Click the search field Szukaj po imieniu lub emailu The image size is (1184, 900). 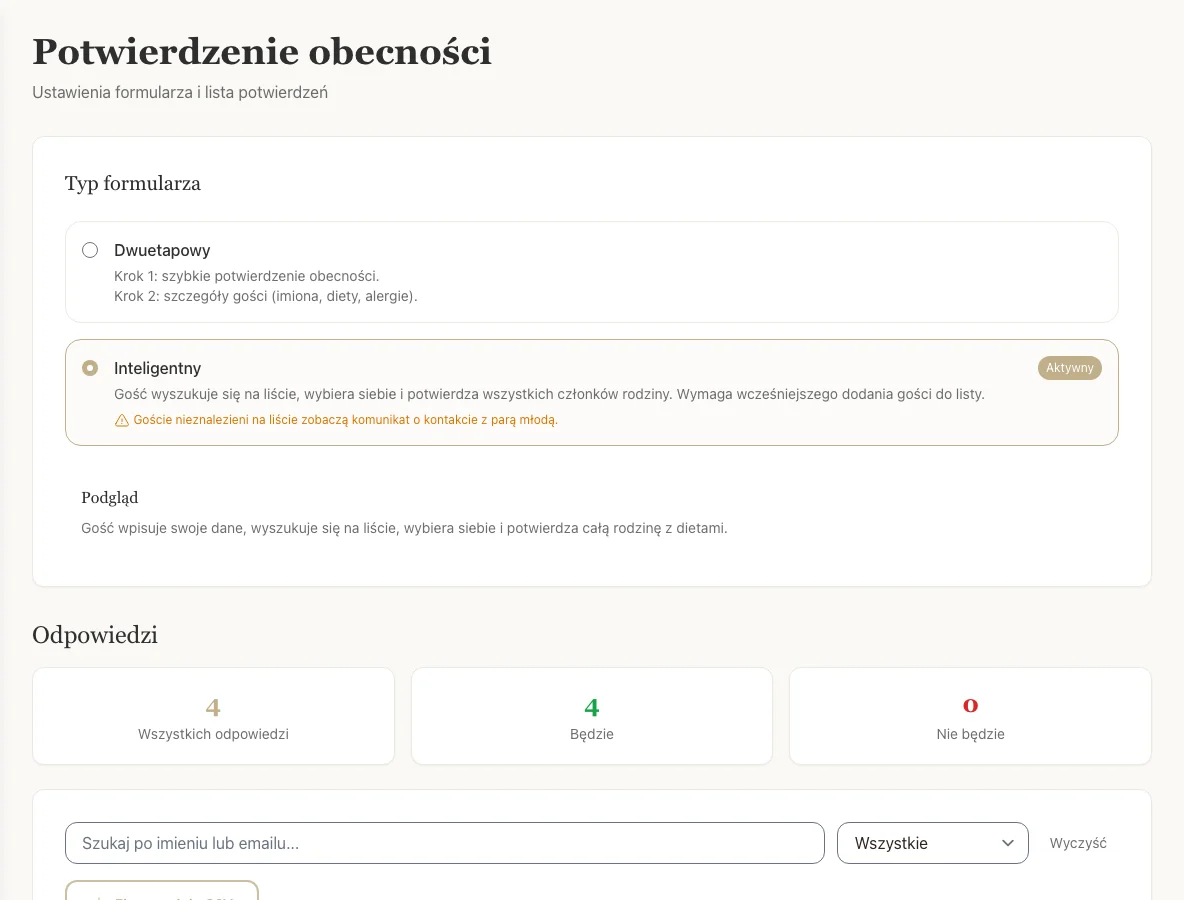[x=444, y=843]
